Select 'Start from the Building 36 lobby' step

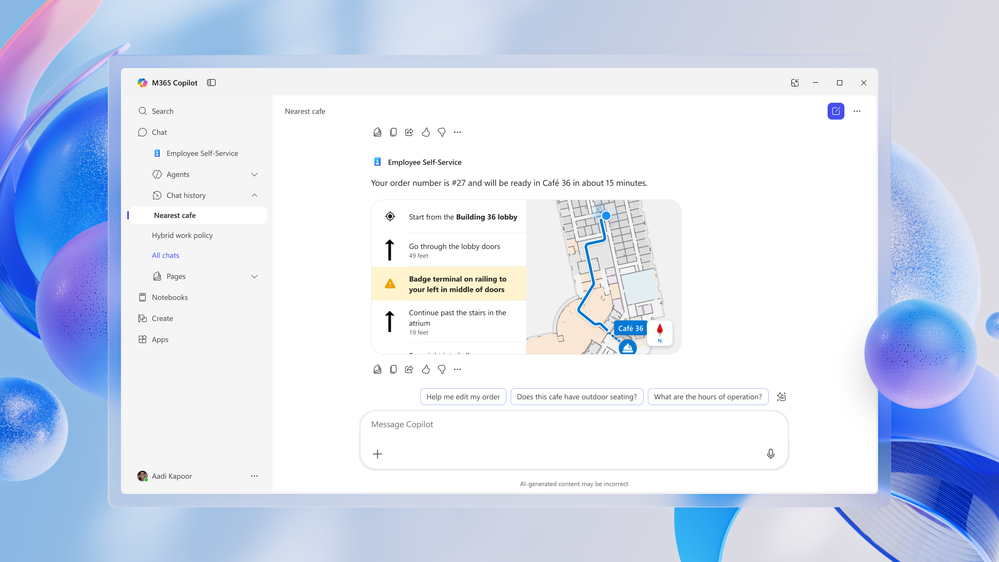click(x=449, y=217)
